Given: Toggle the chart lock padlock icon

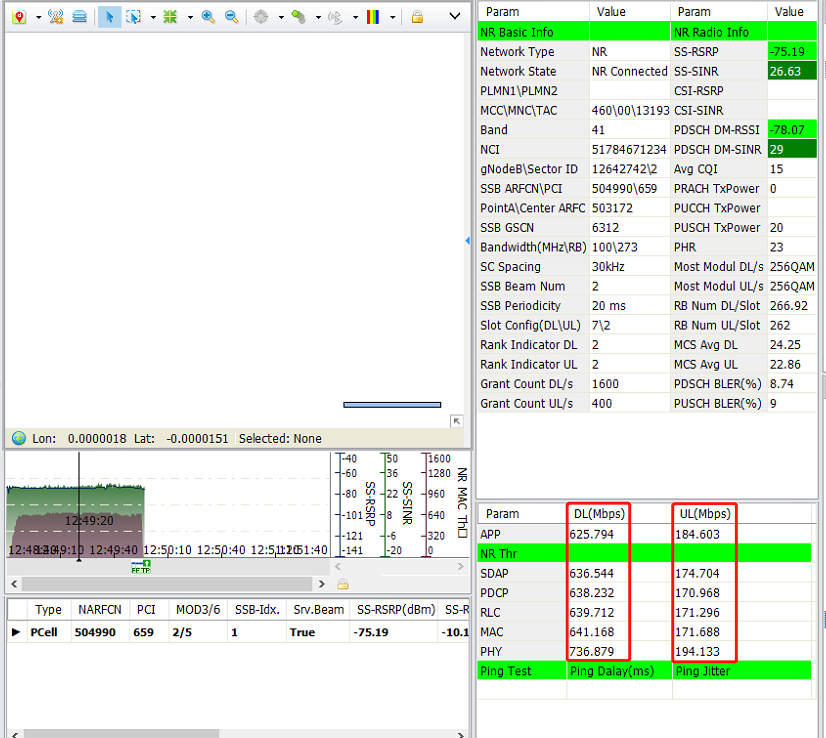Looking at the screenshot, I should [x=343, y=584].
